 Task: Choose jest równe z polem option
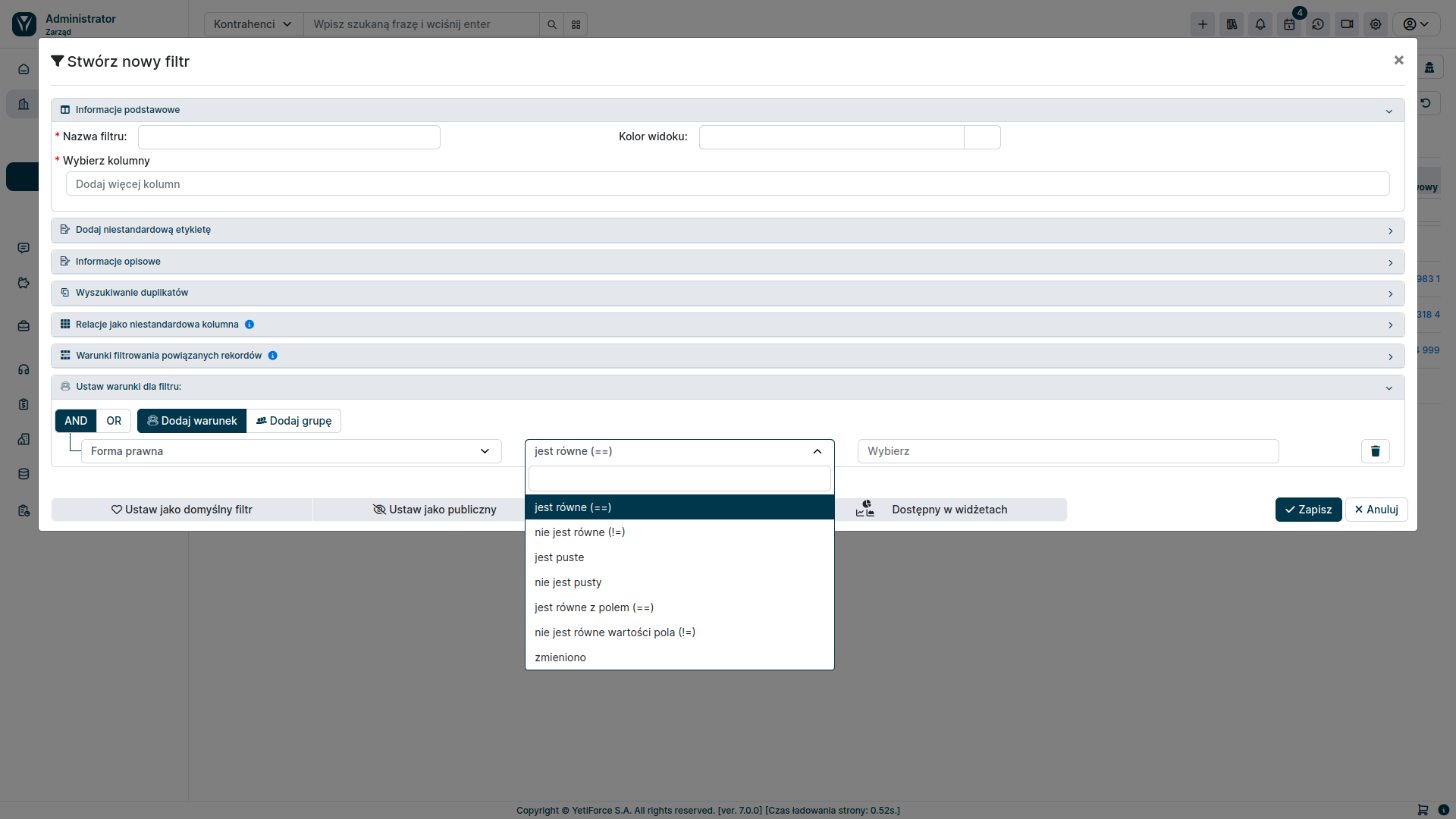tap(679, 607)
